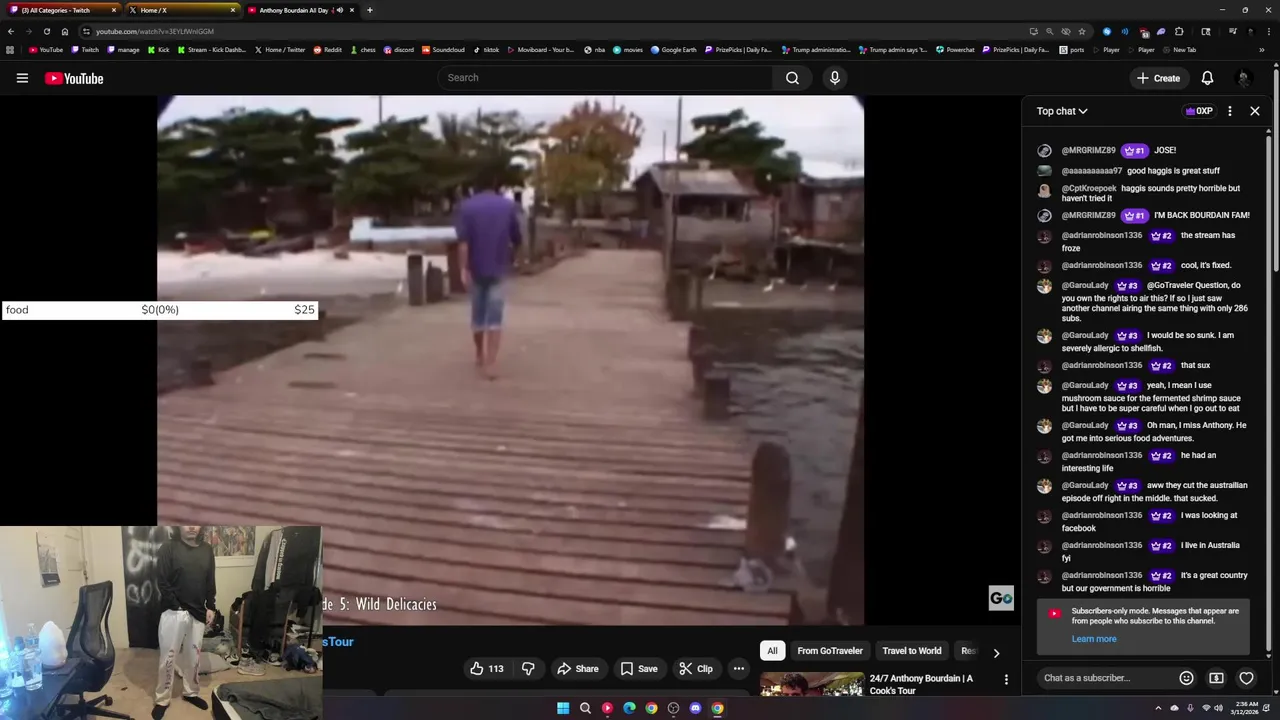The image size is (1280, 720).
Task: Send a heart reaction in chat
Action: tap(1246, 678)
